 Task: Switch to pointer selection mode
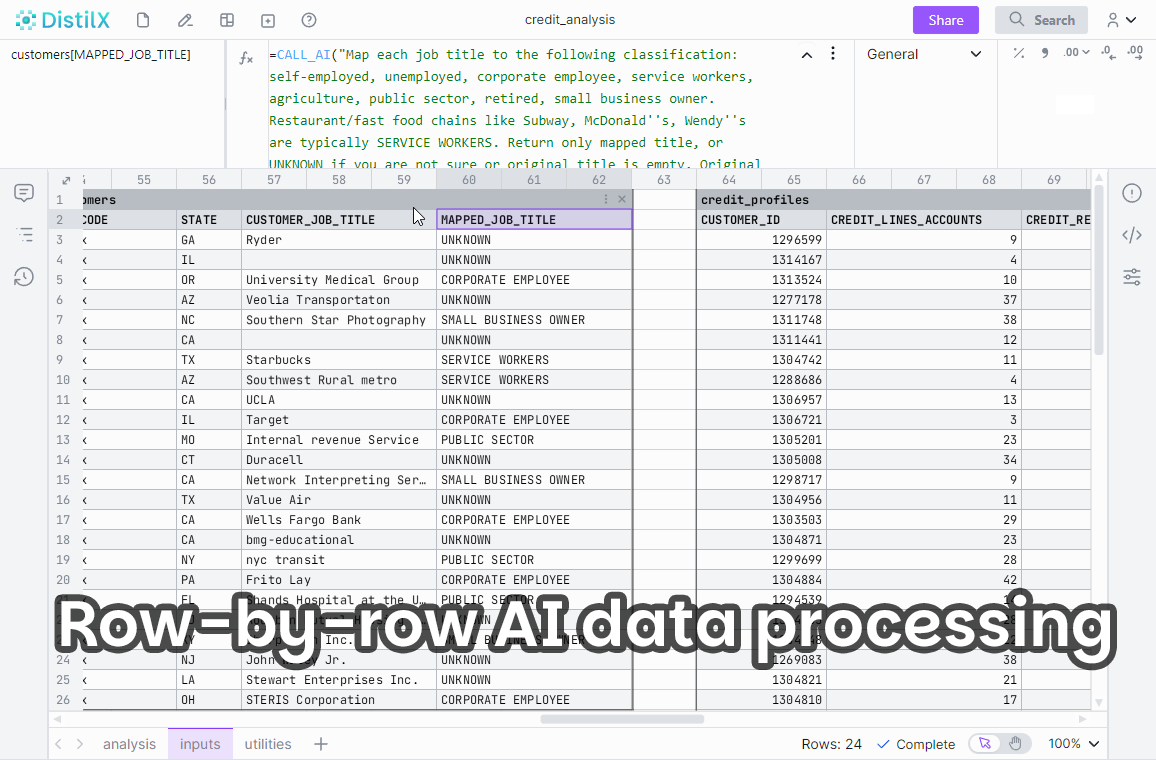click(x=985, y=744)
